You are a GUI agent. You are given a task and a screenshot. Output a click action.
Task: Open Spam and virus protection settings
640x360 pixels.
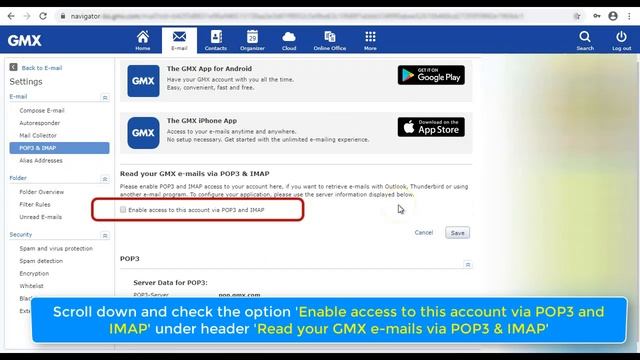[x=56, y=249]
